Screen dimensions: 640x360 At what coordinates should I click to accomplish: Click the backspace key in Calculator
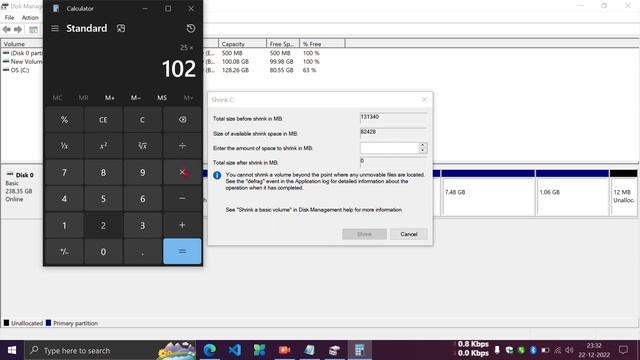182,120
